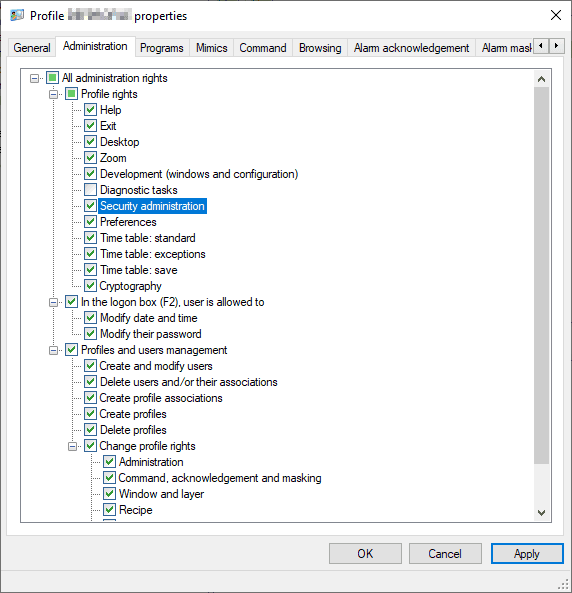The height and width of the screenshot is (593, 572).
Task: Toggle the Profile rights tri-state box
Action: tap(72, 94)
